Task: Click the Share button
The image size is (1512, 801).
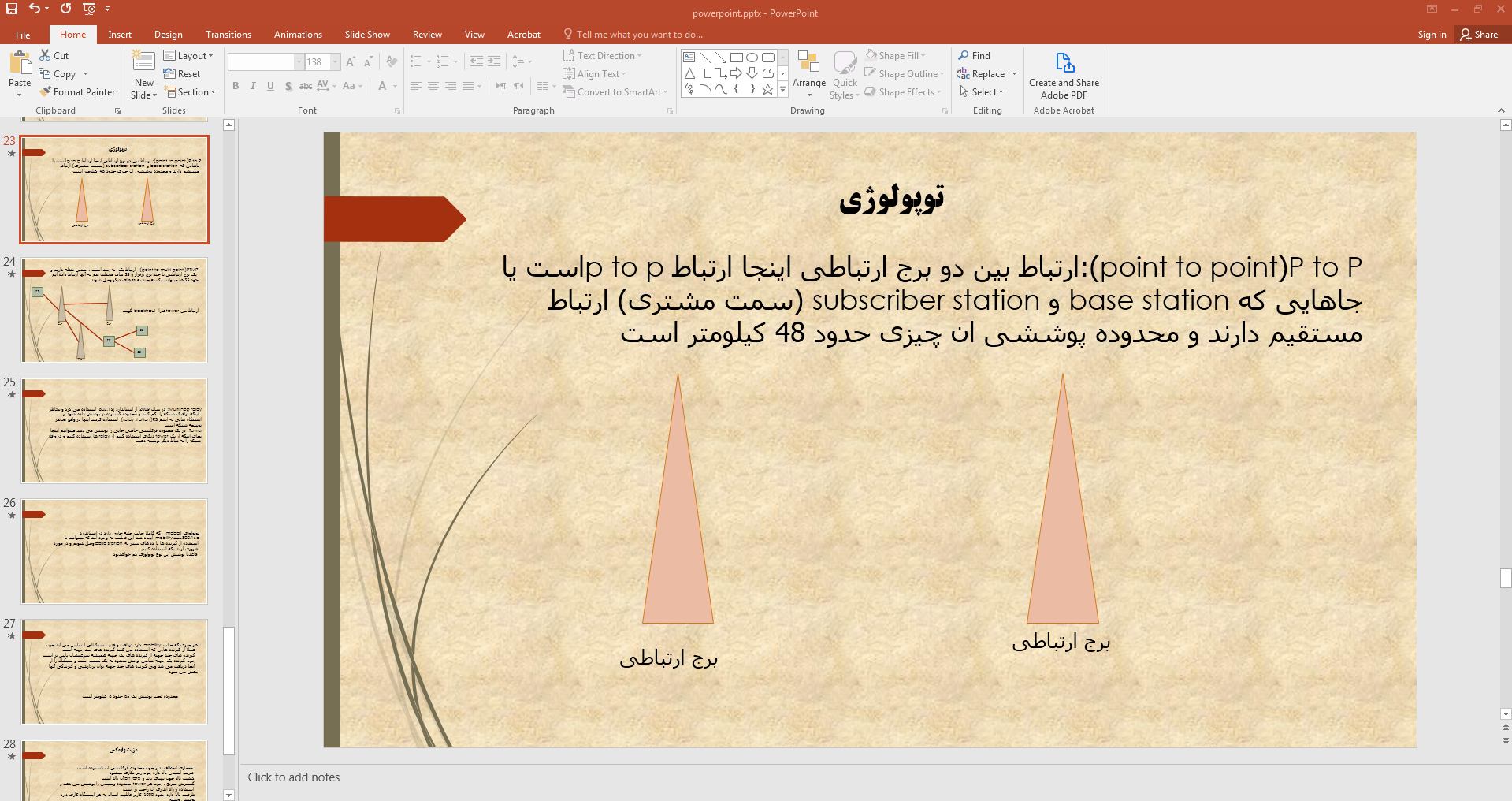Action: (x=1479, y=35)
